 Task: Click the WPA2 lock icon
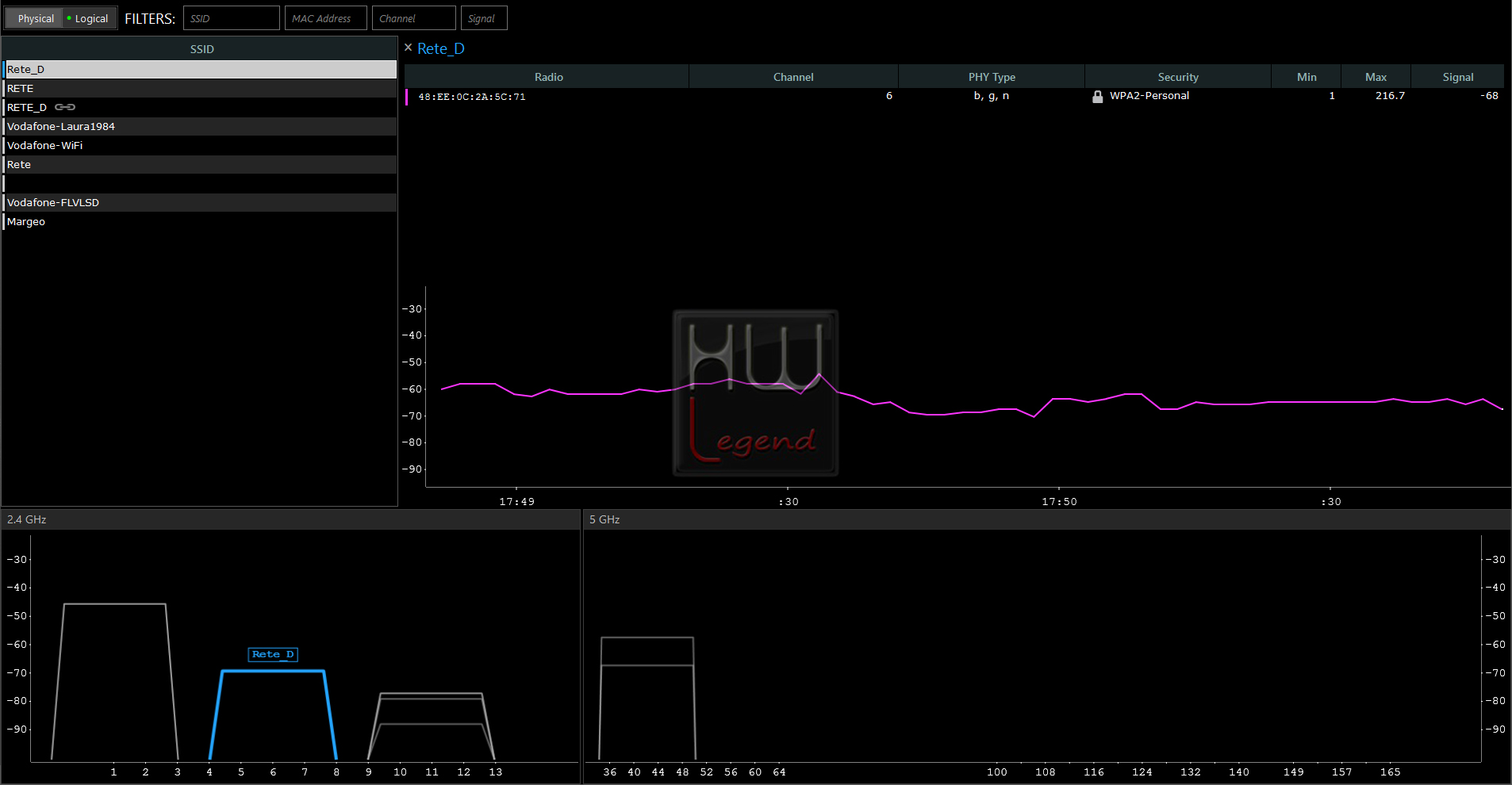coord(1098,97)
